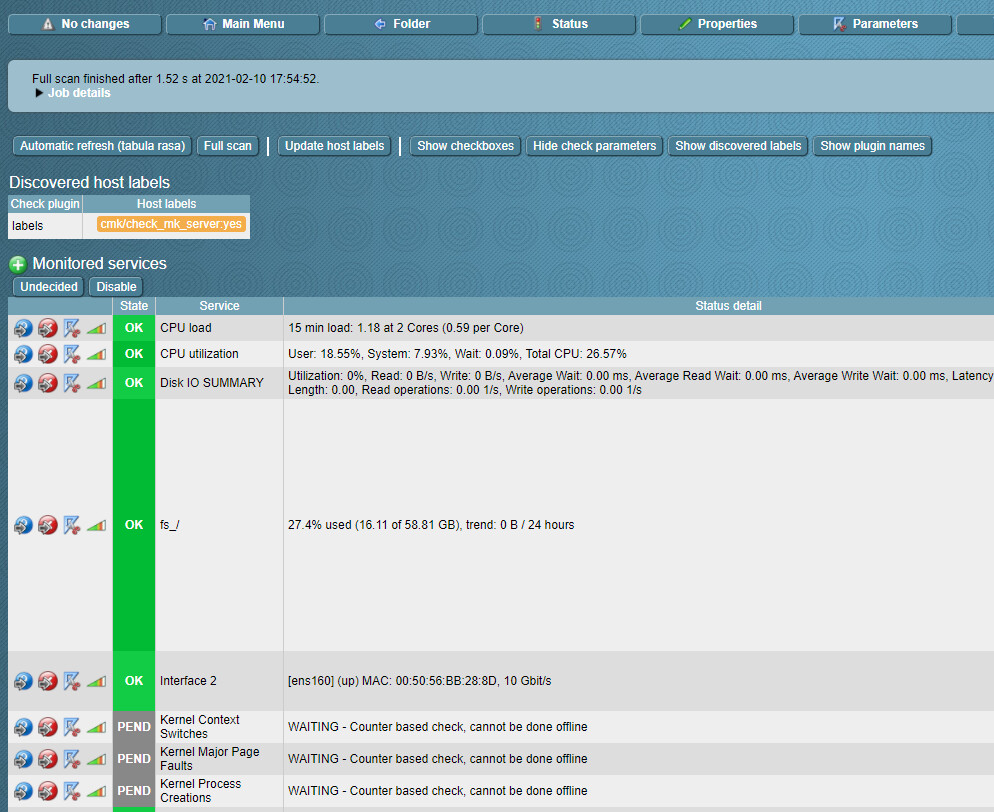Open the Main Menu
Image resolution: width=994 pixels, height=812 pixels.
click(242, 24)
